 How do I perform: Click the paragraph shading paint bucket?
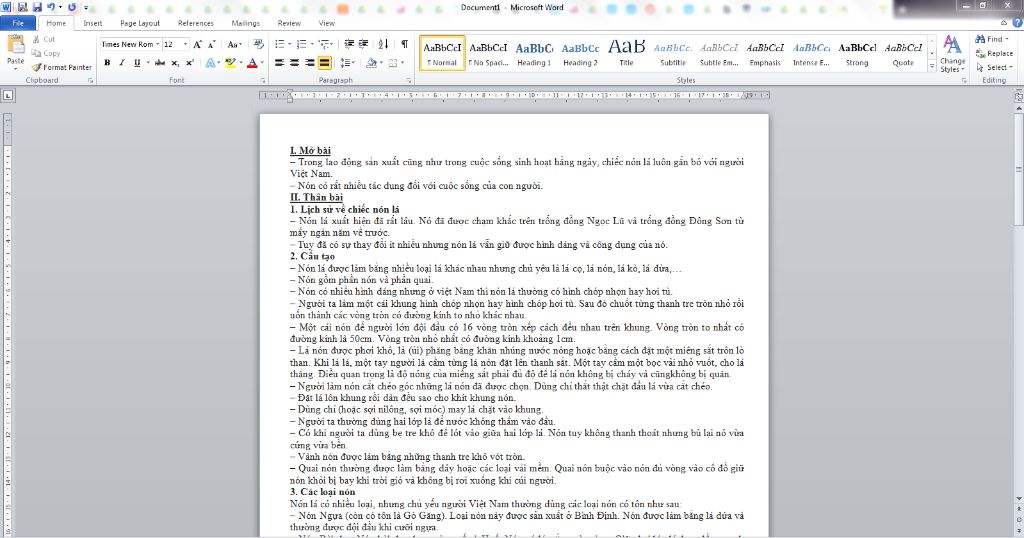370,63
